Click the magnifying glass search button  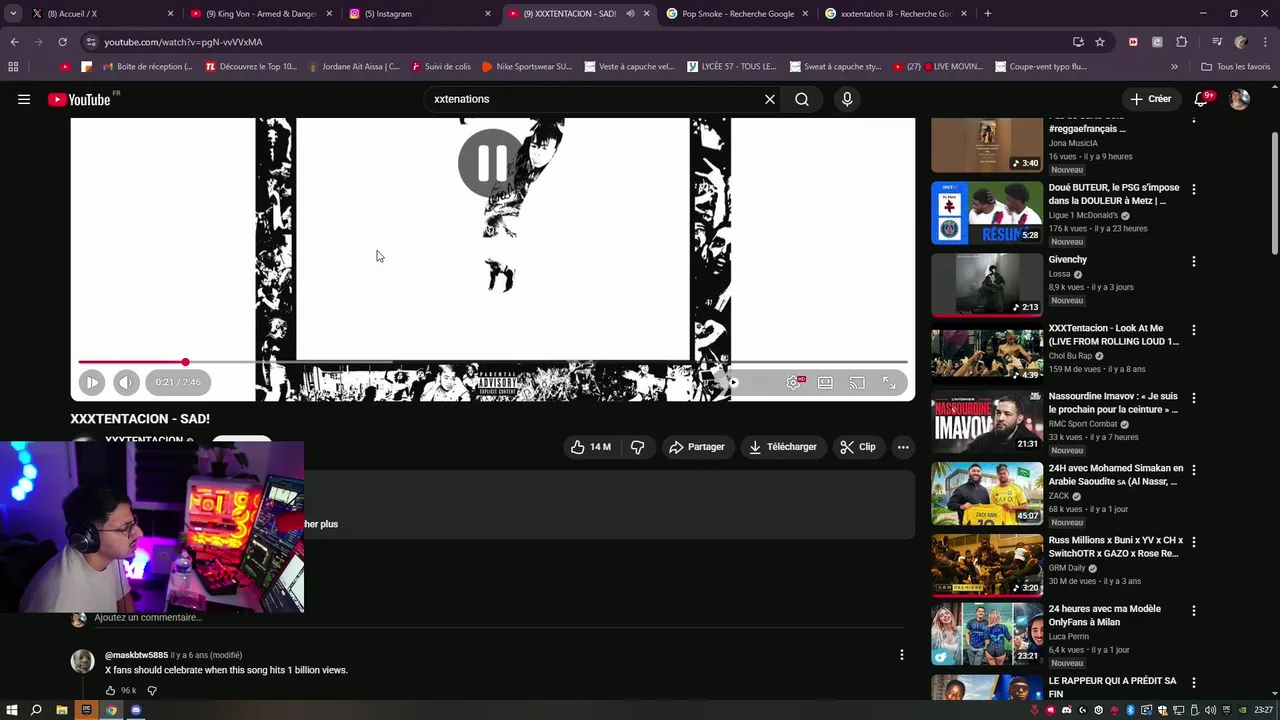coord(802,99)
